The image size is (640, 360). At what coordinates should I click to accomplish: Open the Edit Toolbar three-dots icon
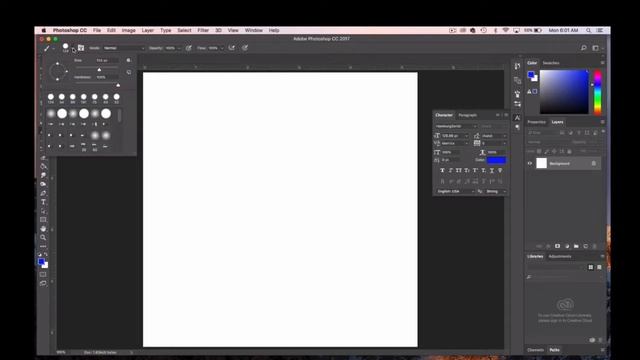[x=43, y=246]
